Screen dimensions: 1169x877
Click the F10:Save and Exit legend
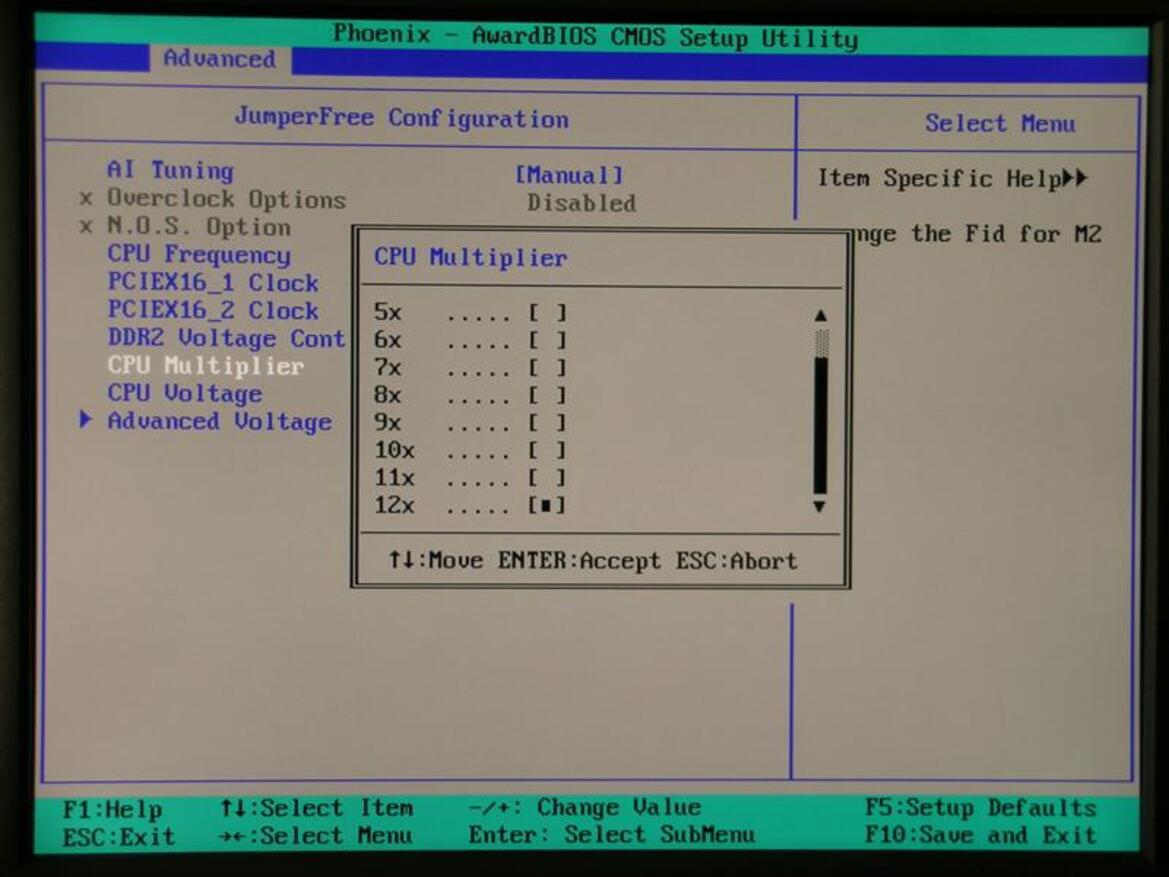coord(980,835)
